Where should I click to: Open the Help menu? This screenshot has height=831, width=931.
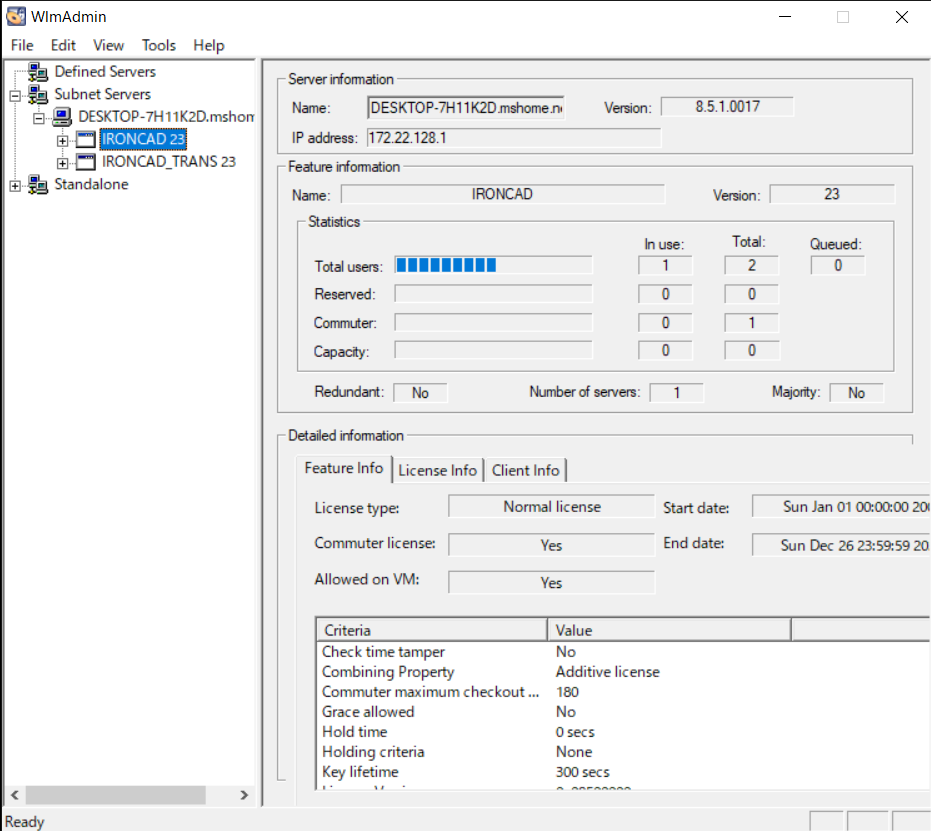208,45
